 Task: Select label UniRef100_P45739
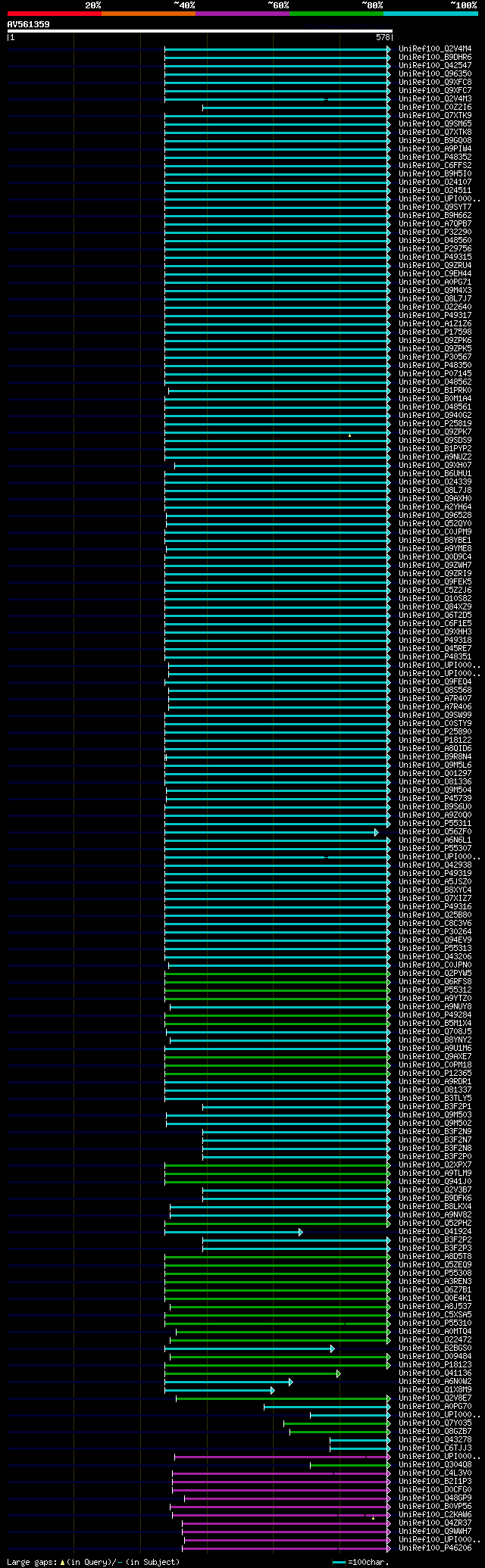tap(435, 799)
